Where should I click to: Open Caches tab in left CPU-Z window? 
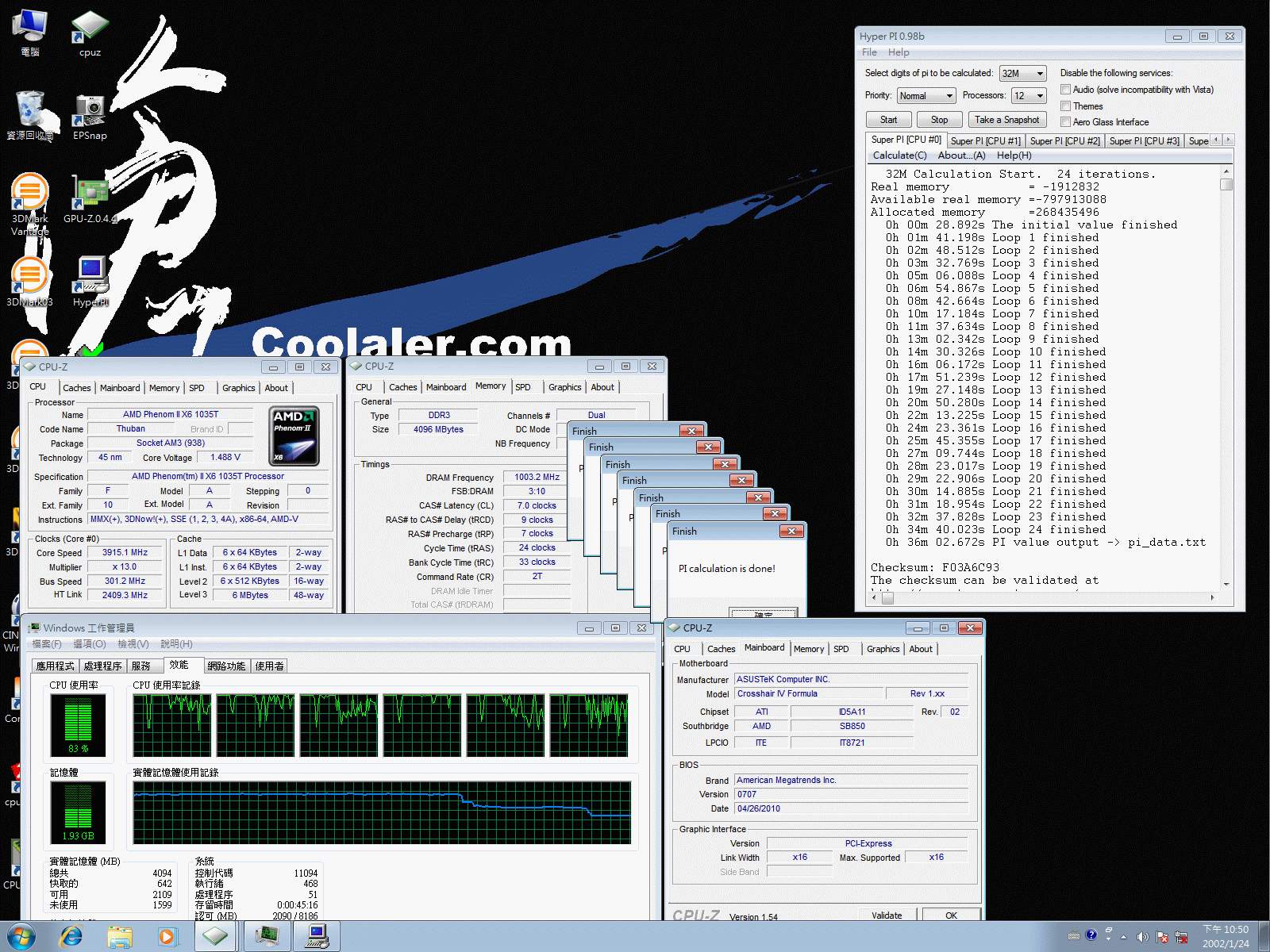[77, 388]
